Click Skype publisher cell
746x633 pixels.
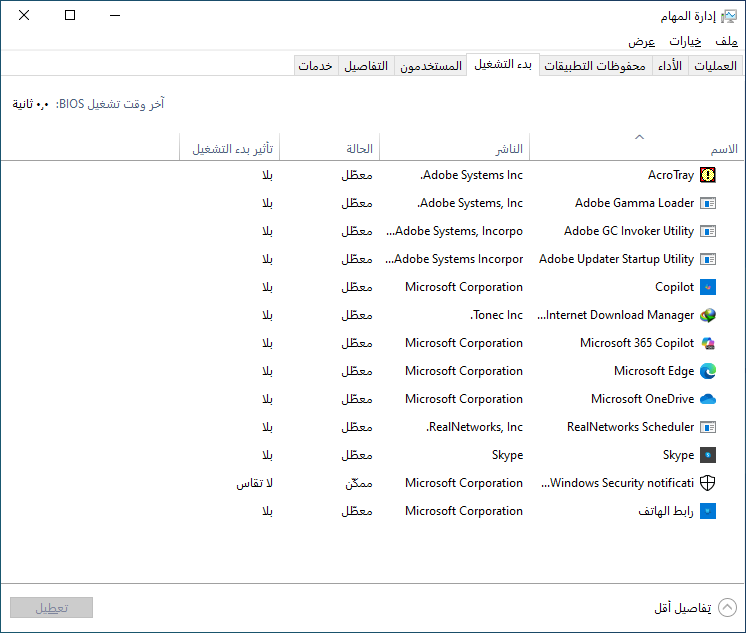507,455
